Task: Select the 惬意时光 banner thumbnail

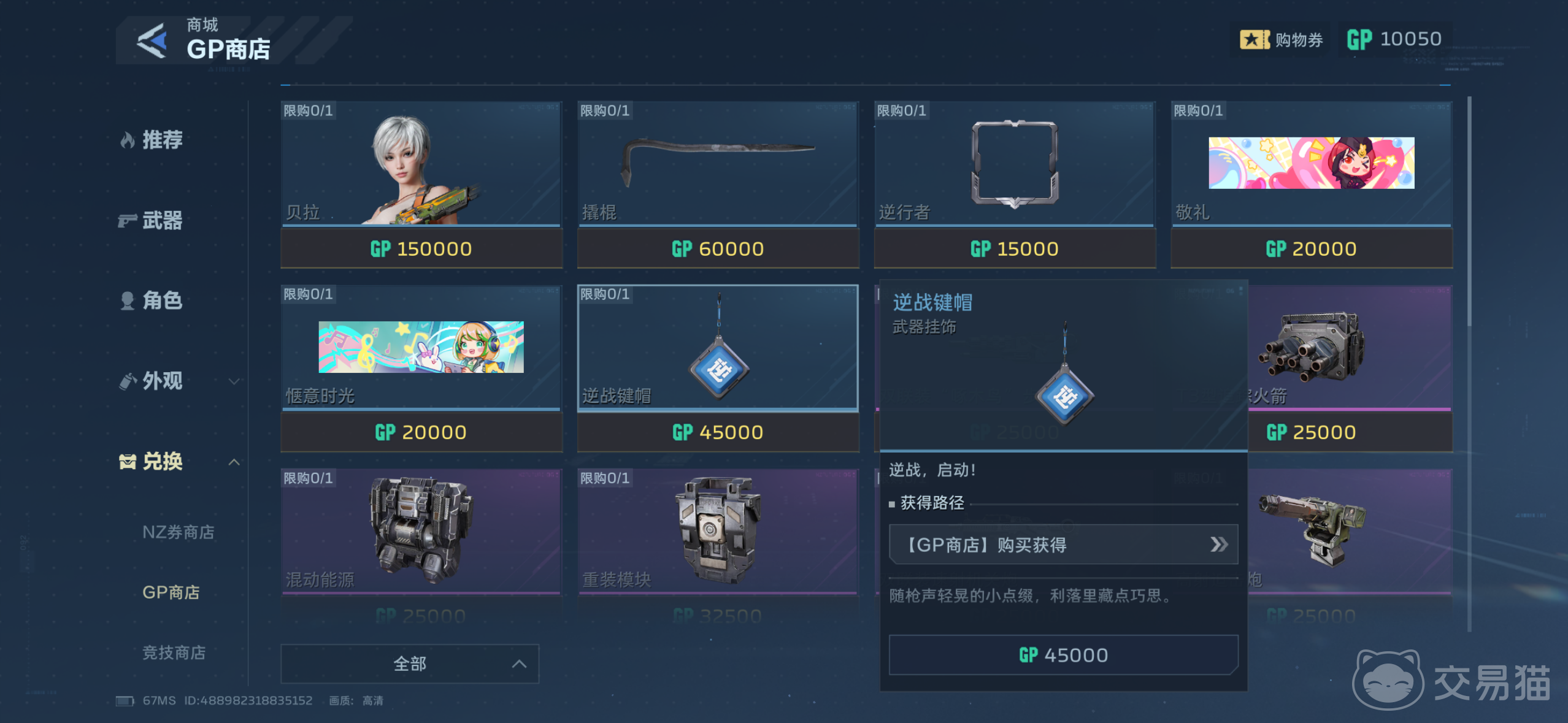Action: (x=421, y=347)
